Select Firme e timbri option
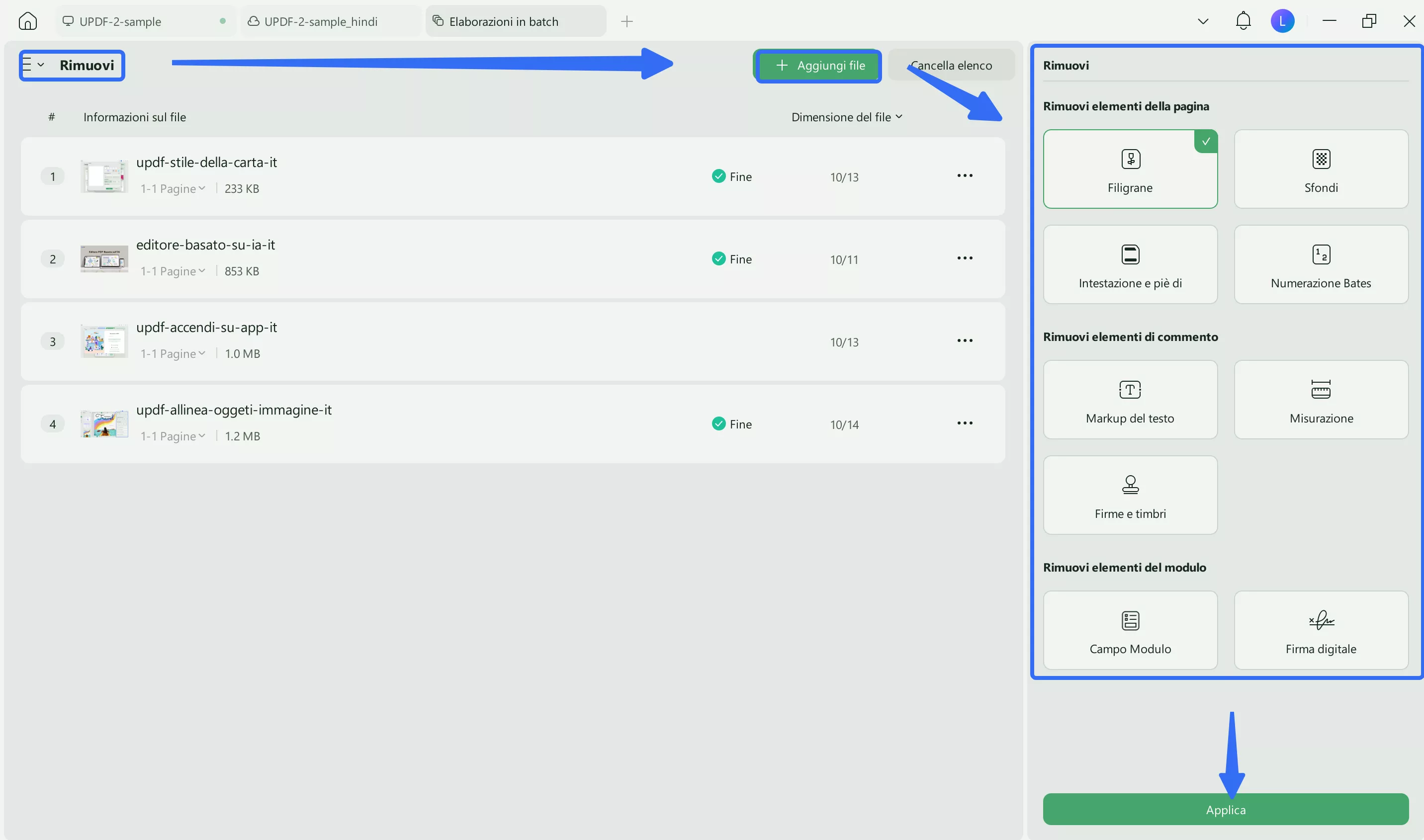Image resolution: width=1424 pixels, height=840 pixels. click(1130, 495)
